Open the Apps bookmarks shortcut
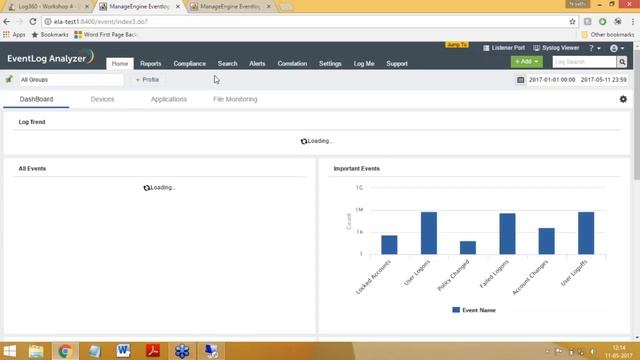The width and height of the screenshot is (640, 360). click(x=14, y=35)
